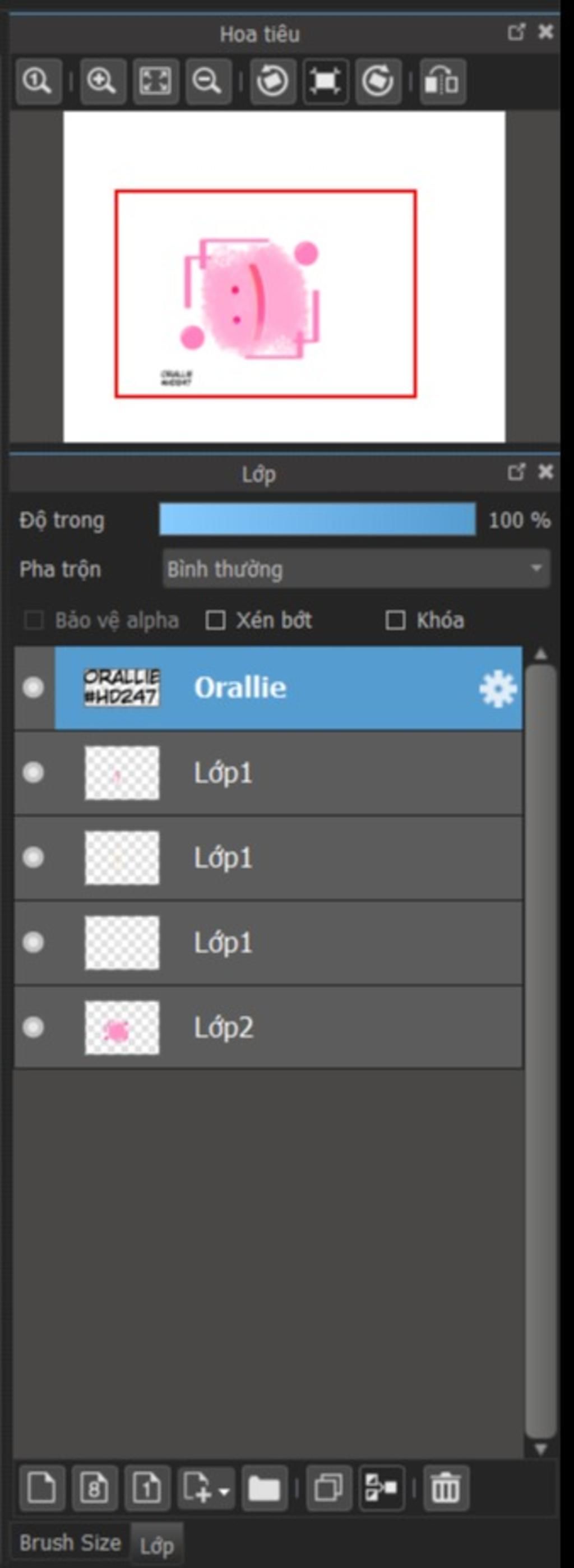Duplicate the current layer

(328, 1488)
